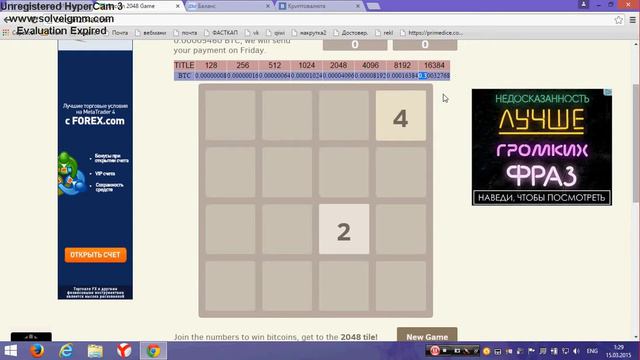Open the qiwi bookmark
The image size is (640, 360).
pos(276,33)
